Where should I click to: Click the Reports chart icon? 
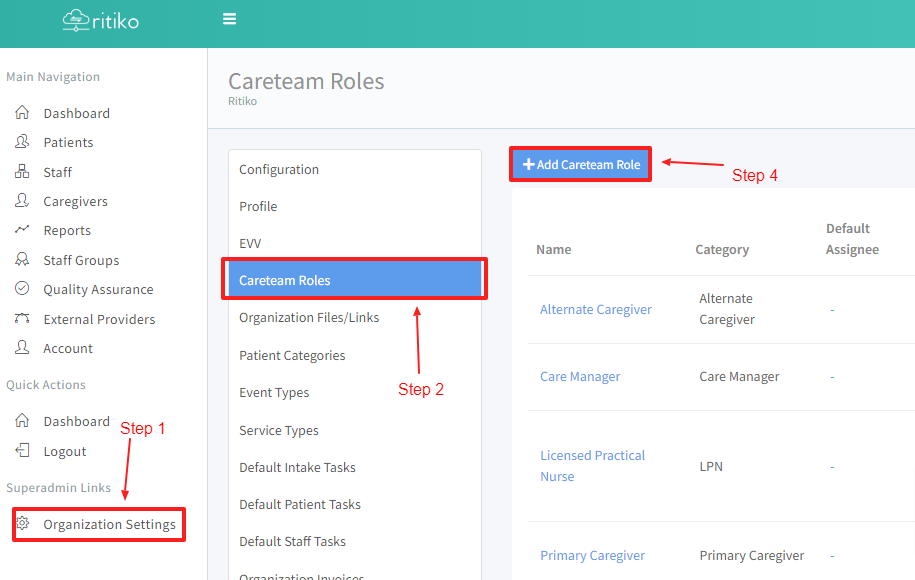pos(22,230)
